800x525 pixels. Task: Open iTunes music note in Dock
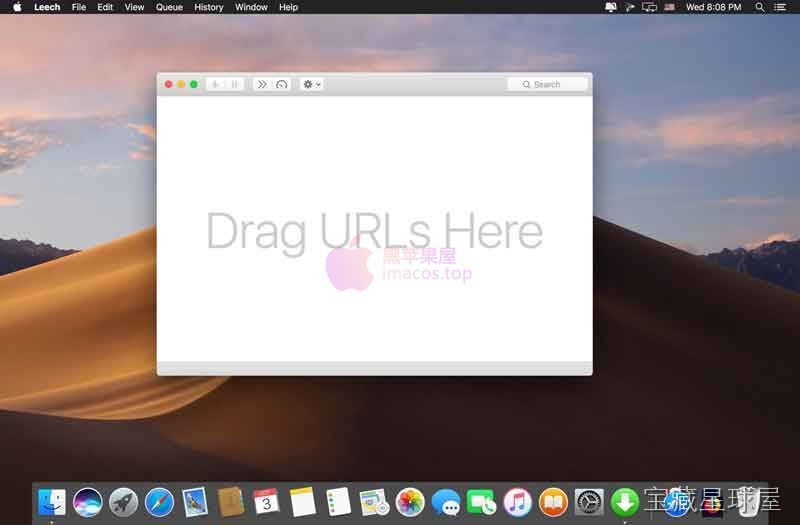tap(517, 502)
